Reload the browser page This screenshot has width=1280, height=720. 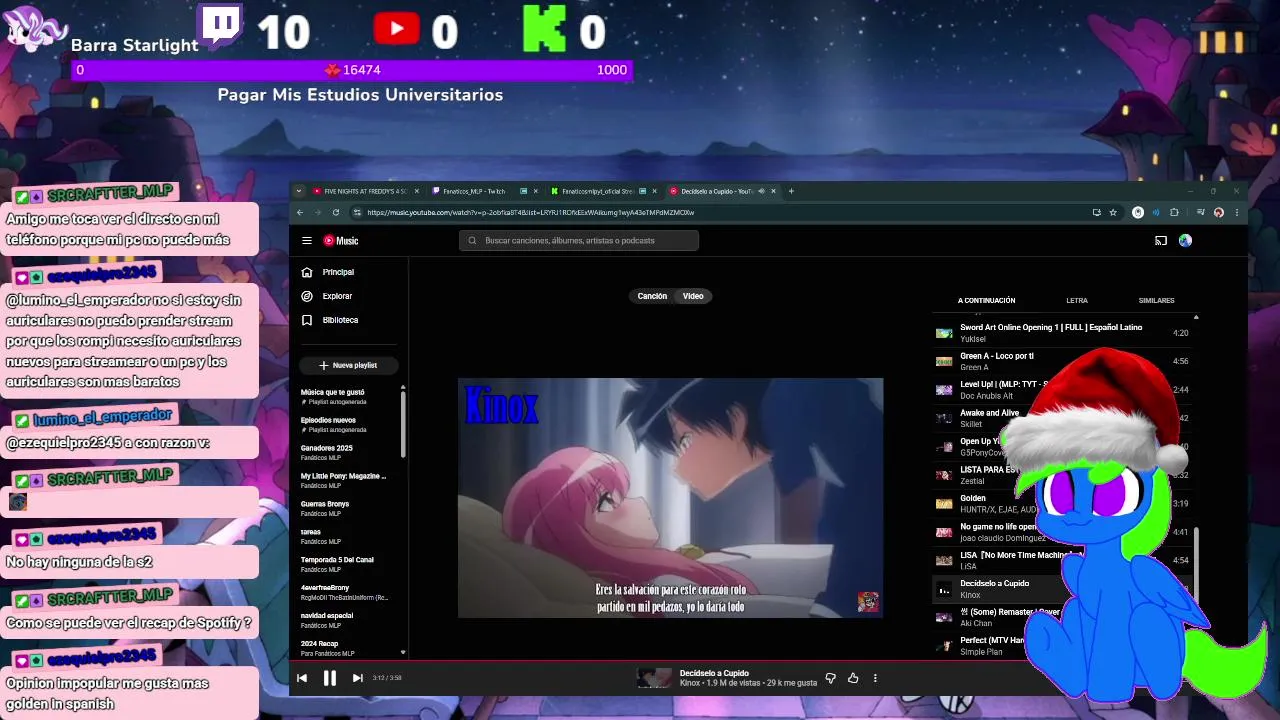click(x=335, y=212)
